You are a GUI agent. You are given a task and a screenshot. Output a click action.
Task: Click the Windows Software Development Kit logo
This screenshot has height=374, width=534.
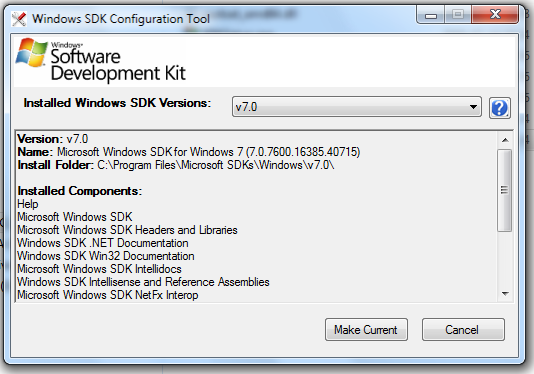point(101,60)
